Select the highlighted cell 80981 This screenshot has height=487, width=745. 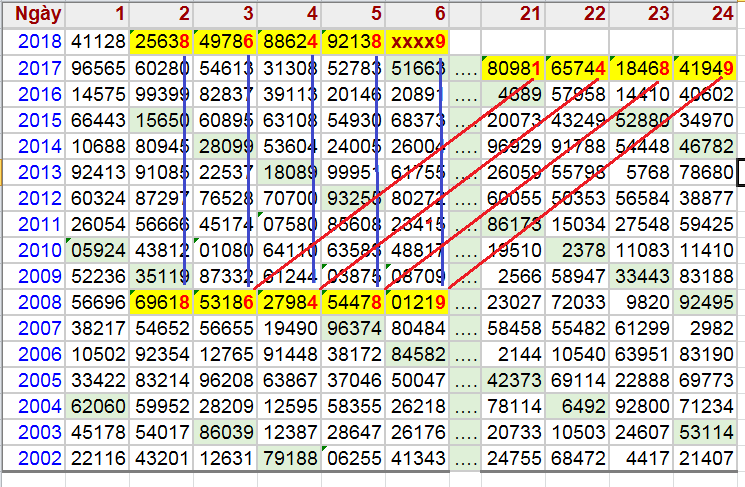point(514,68)
